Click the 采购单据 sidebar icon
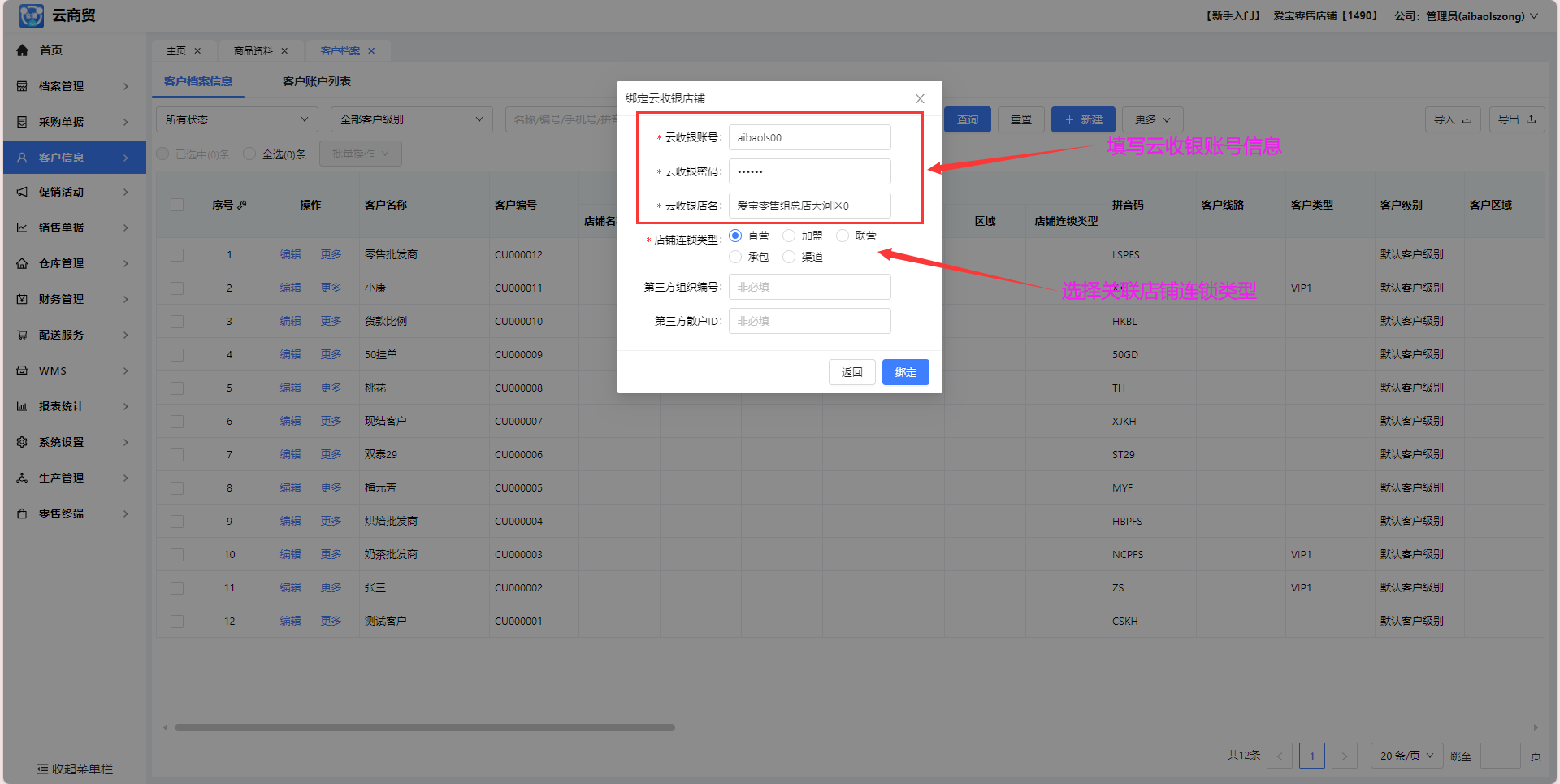This screenshot has height=784, width=1560. pos(22,122)
